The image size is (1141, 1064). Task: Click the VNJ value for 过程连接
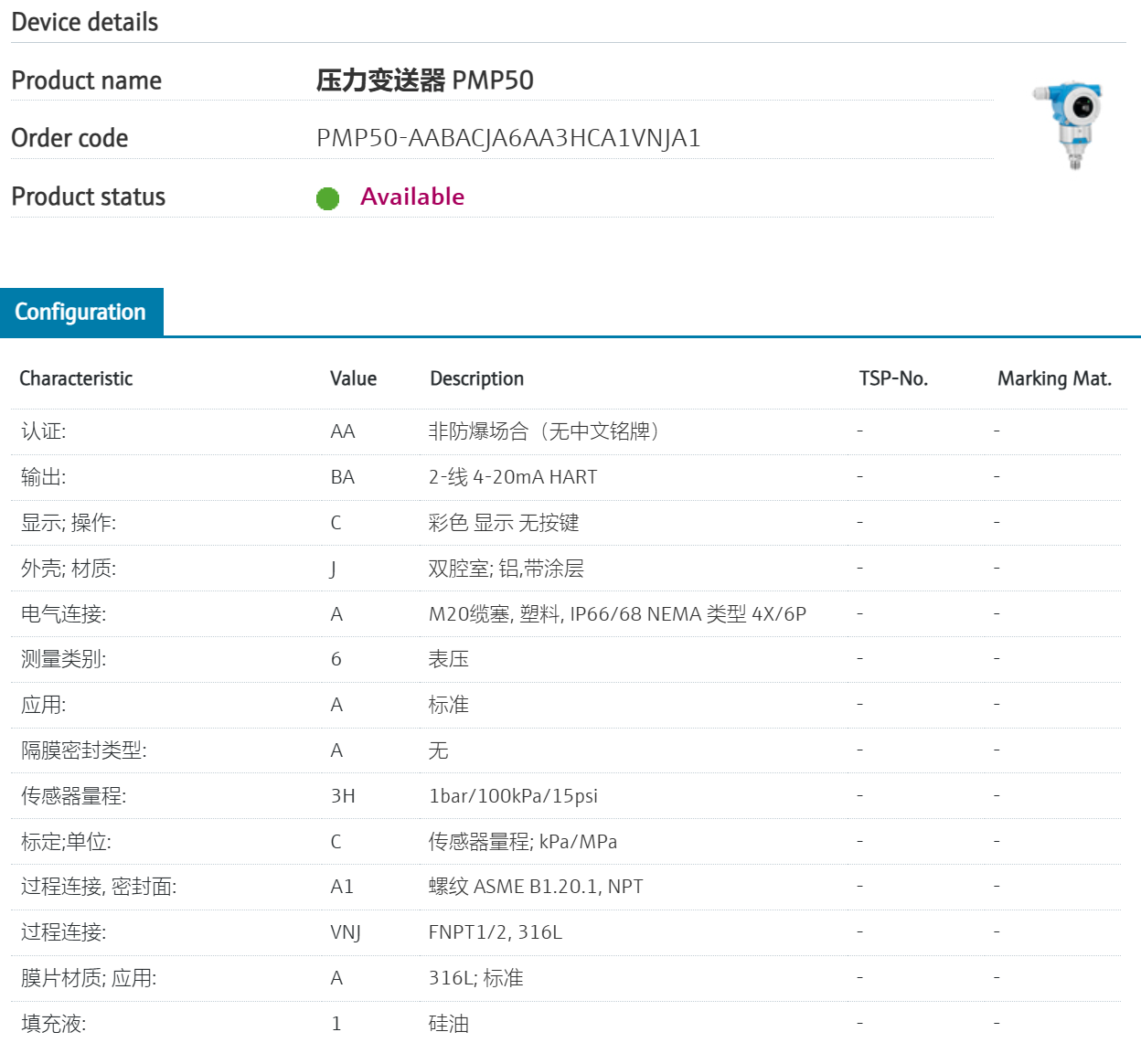(x=346, y=932)
